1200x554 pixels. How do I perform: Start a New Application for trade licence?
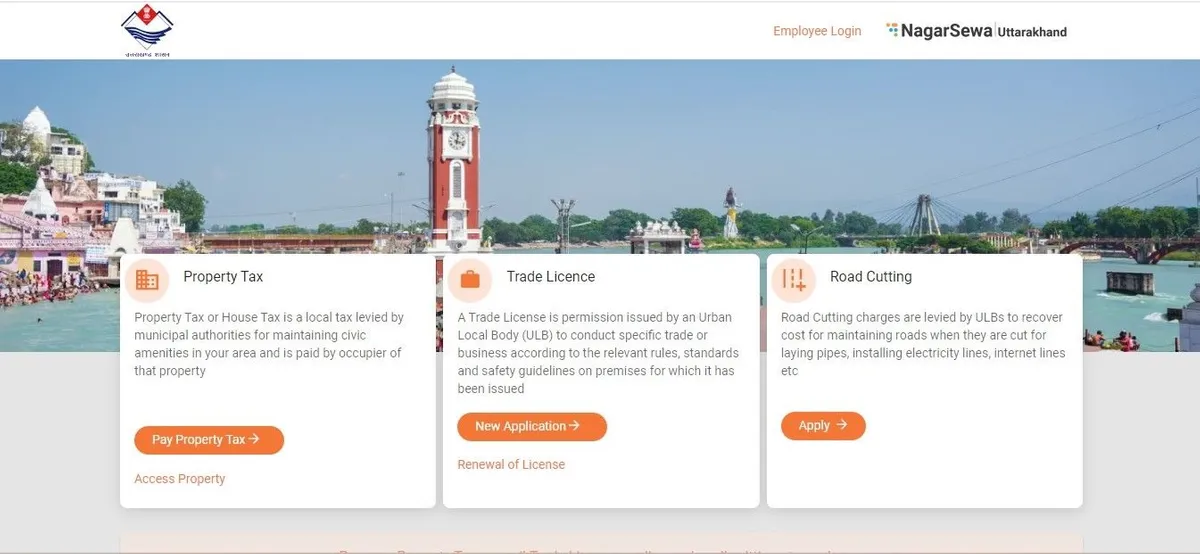(x=532, y=426)
